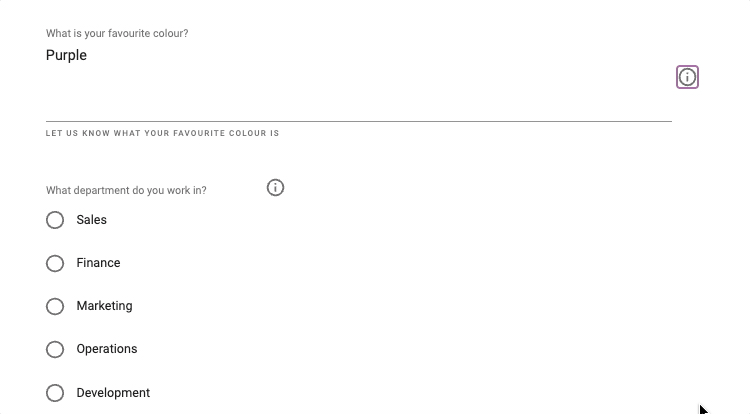Click the underline of the favourite colour field
Screen dimensions: 750x414
tap(359, 121)
